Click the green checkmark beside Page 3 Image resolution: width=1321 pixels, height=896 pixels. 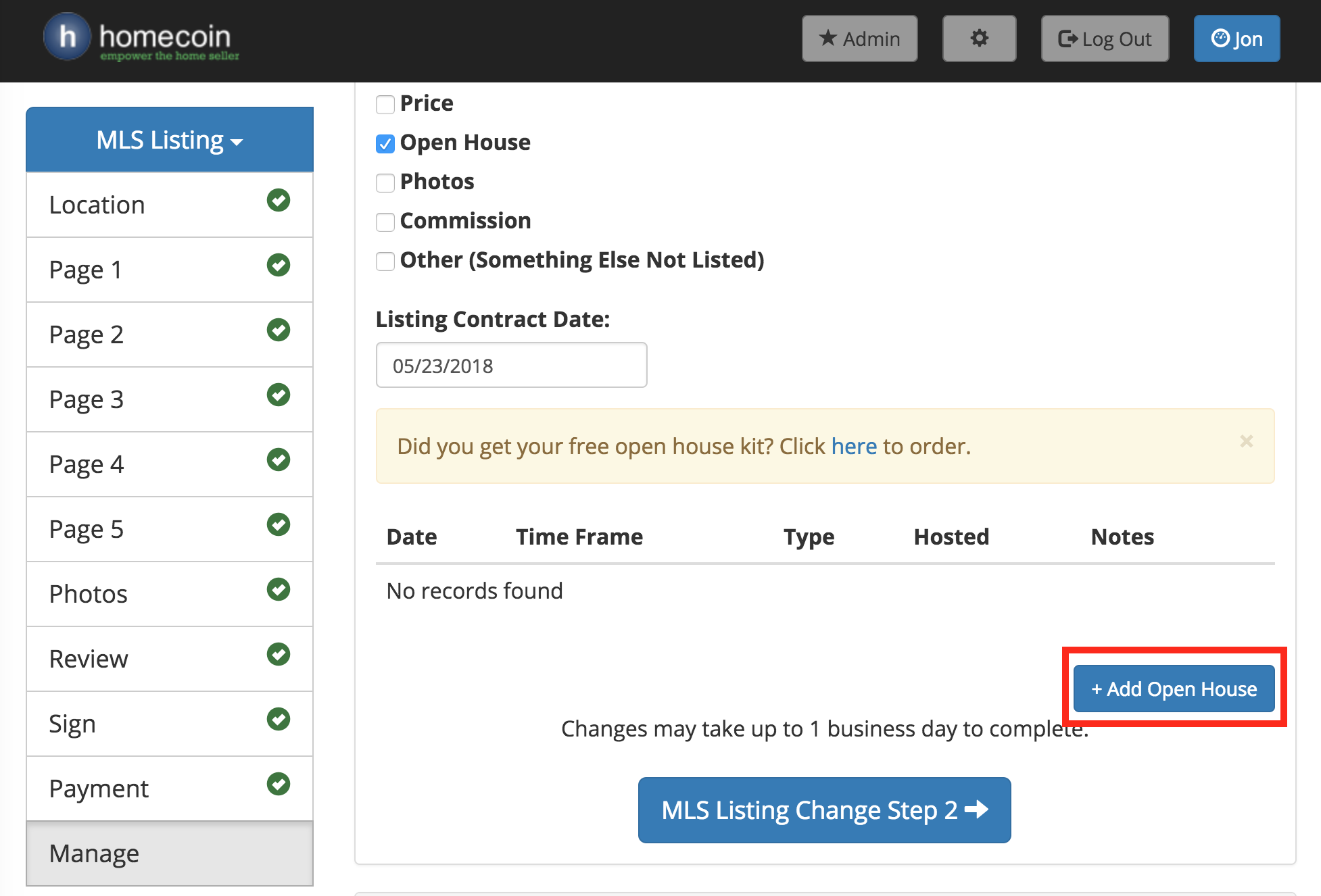tap(279, 395)
